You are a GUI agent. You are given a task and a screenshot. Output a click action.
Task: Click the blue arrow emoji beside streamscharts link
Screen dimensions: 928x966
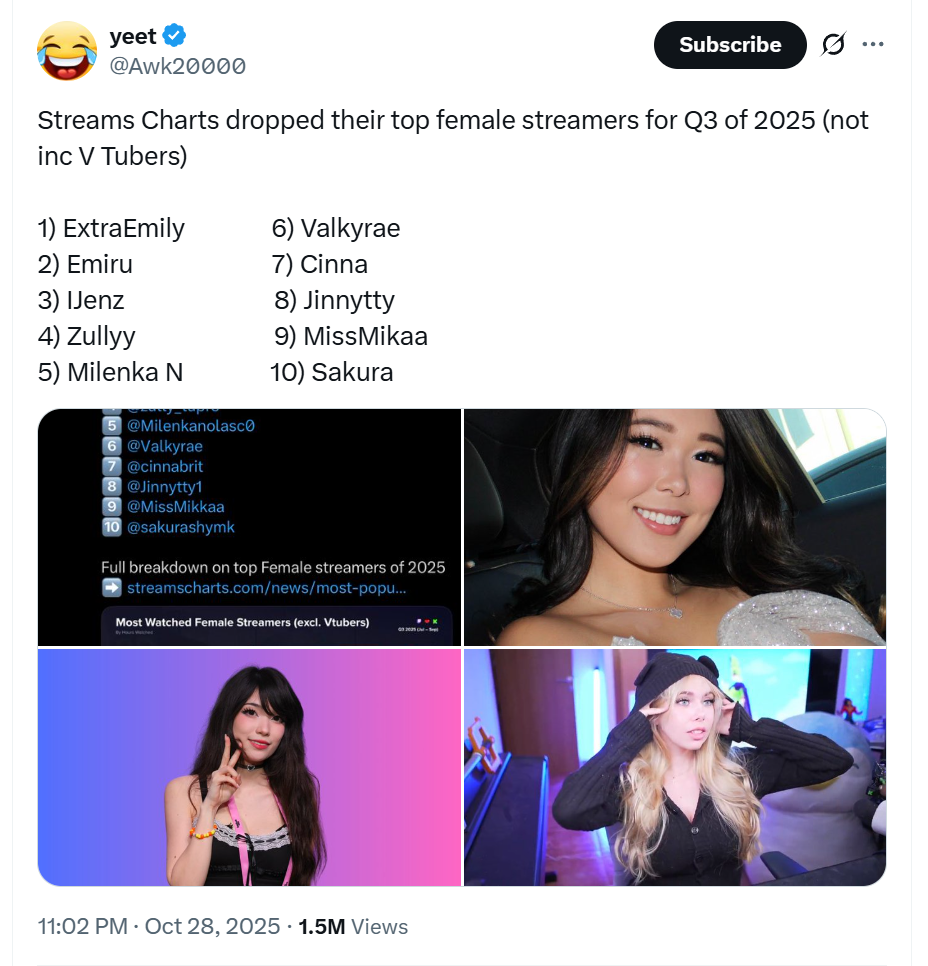point(112,588)
